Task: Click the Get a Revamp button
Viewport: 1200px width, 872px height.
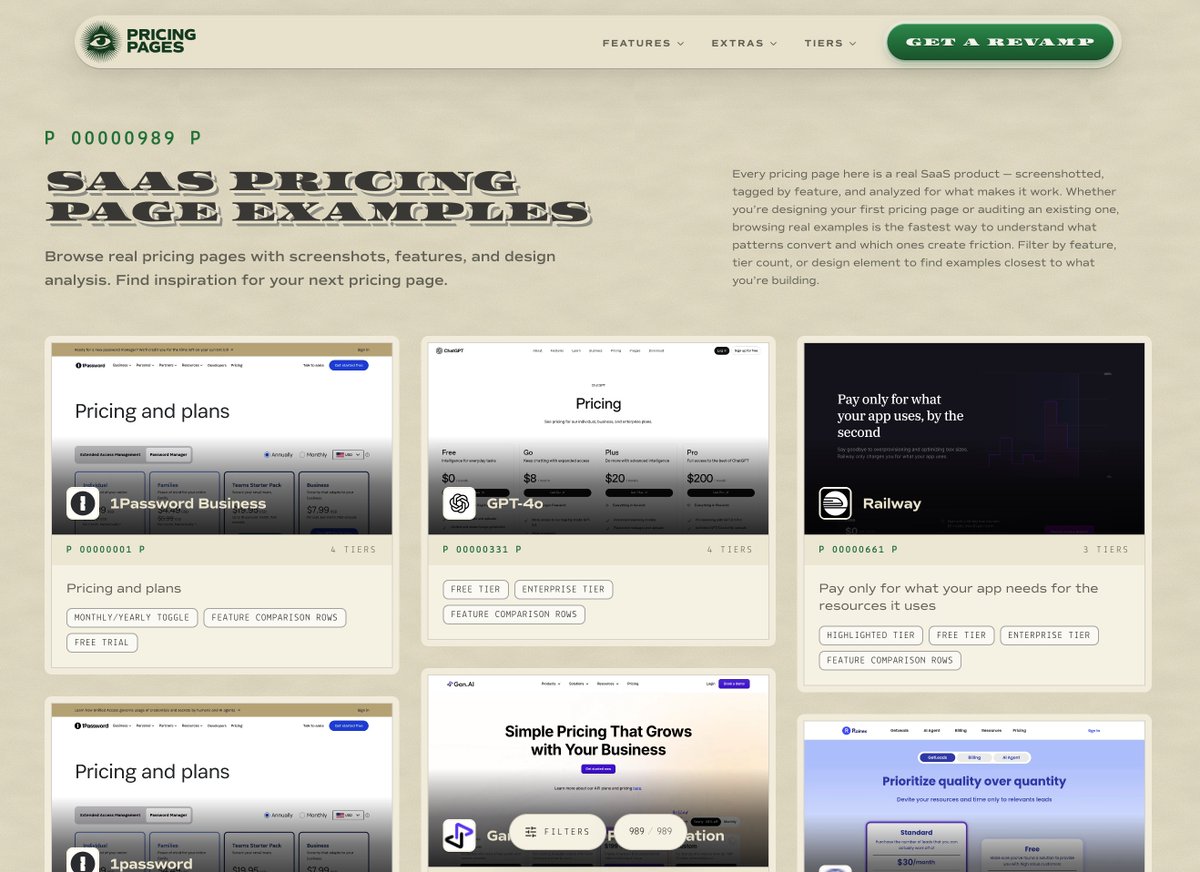Action: point(1000,43)
